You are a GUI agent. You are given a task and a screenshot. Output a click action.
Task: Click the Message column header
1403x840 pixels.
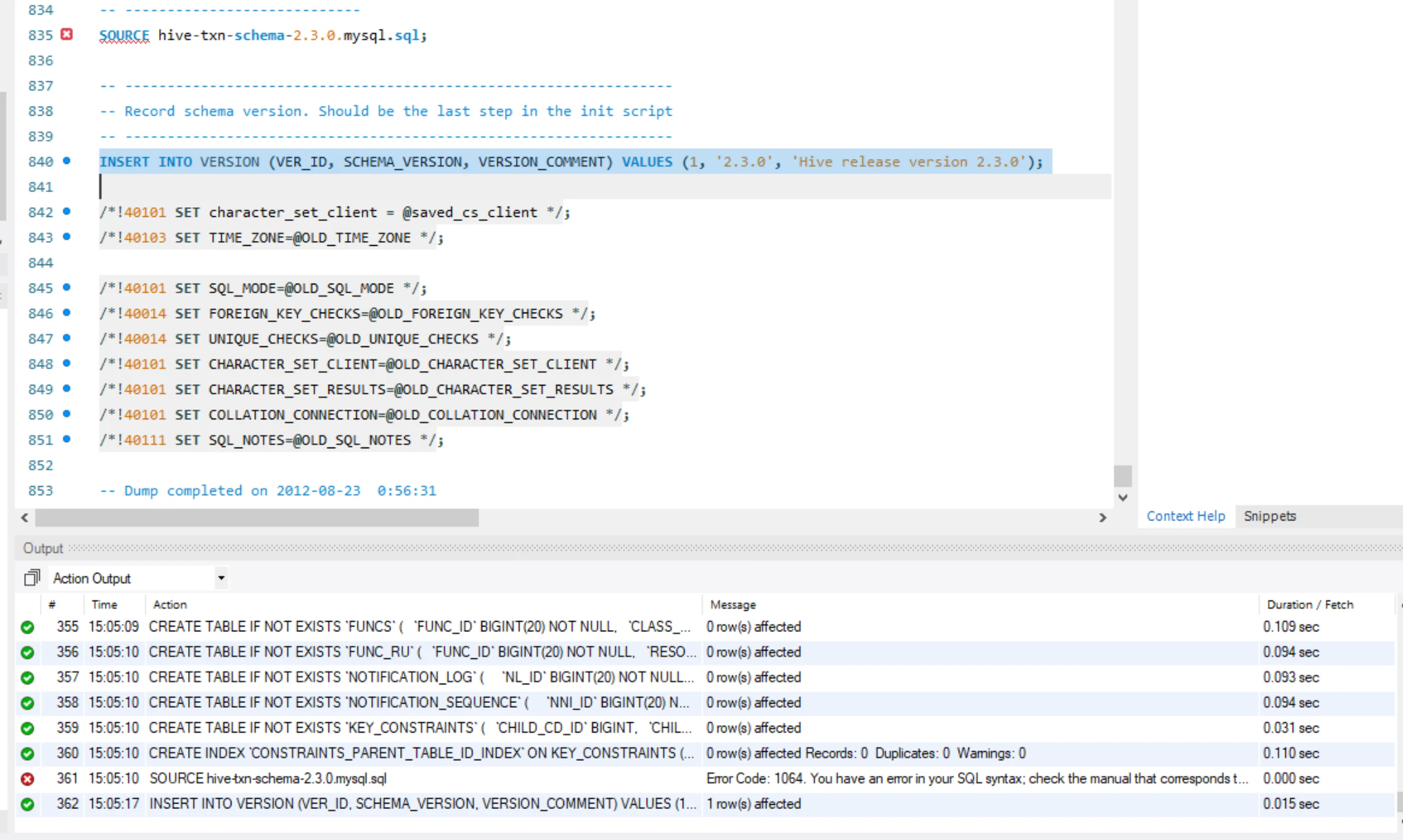(x=733, y=605)
